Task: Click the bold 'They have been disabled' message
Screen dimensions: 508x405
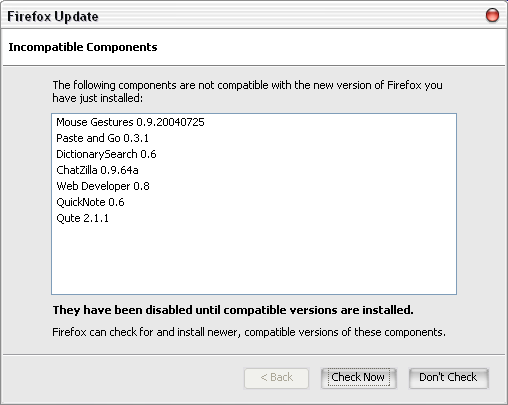Action: 233,310
